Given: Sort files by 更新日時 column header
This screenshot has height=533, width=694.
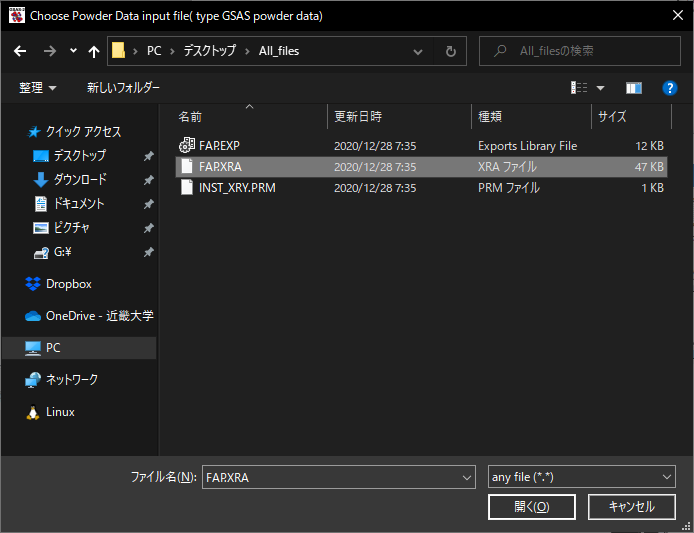Looking at the screenshot, I should [357, 117].
